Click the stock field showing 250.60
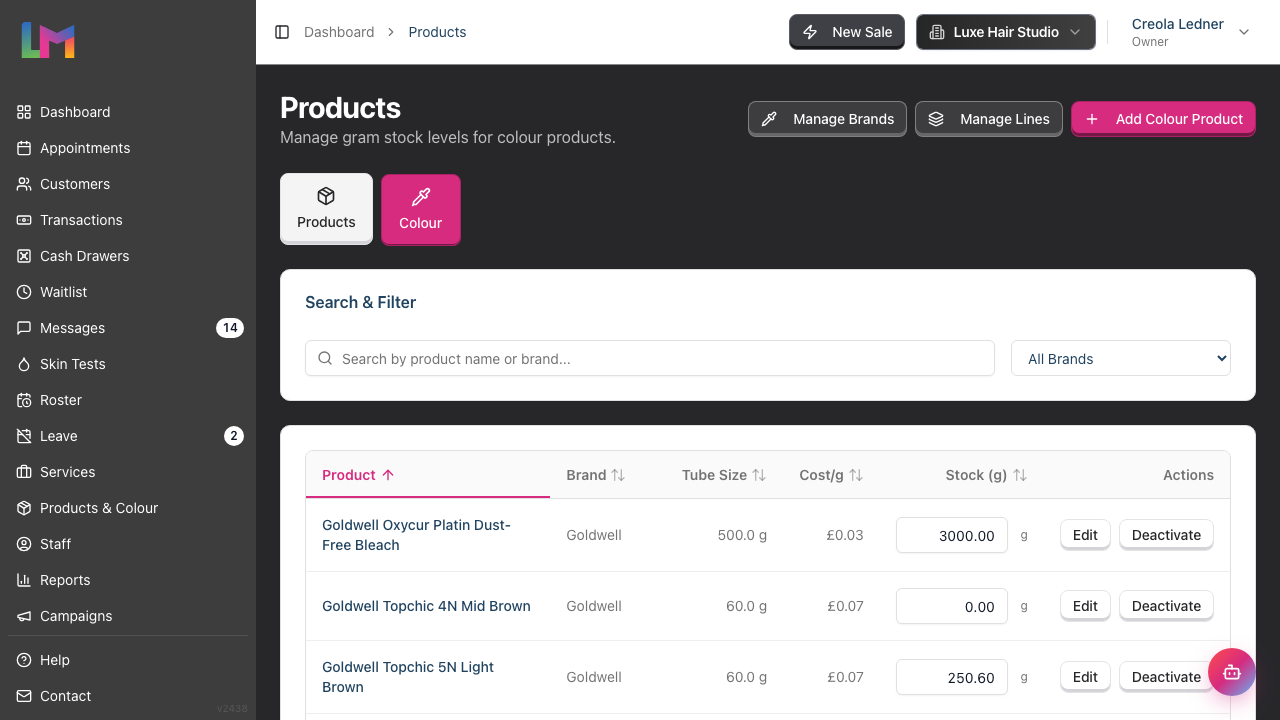 click(x=952, y=677)
